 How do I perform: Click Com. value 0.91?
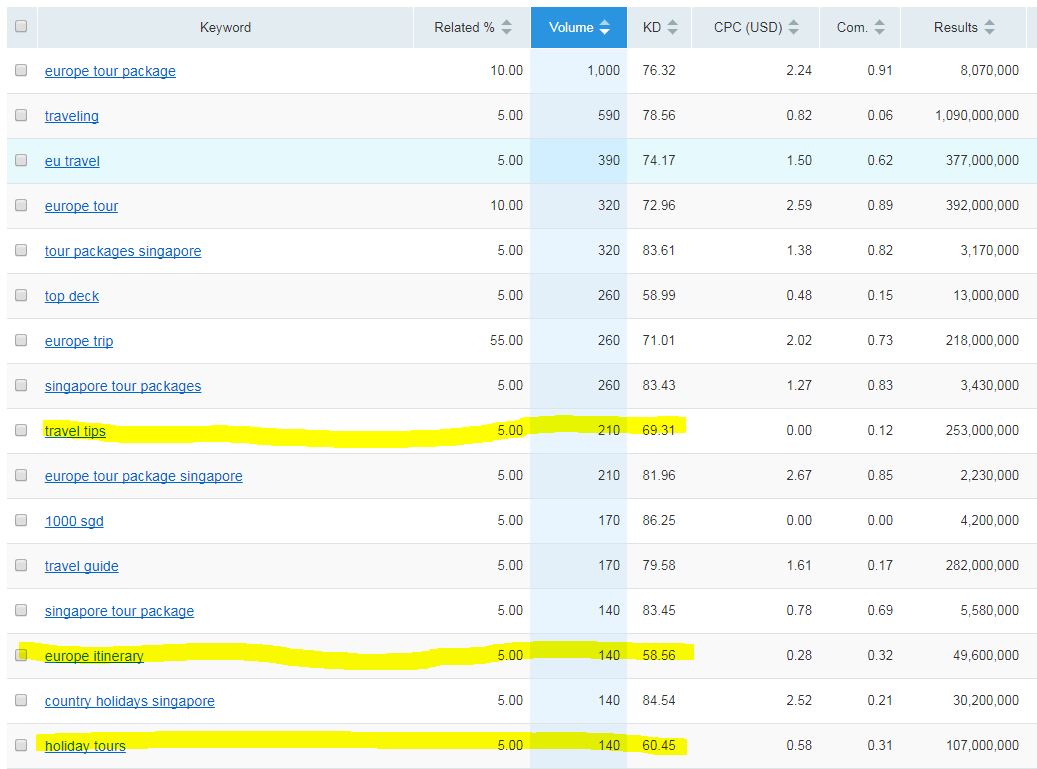pos(880,70)
